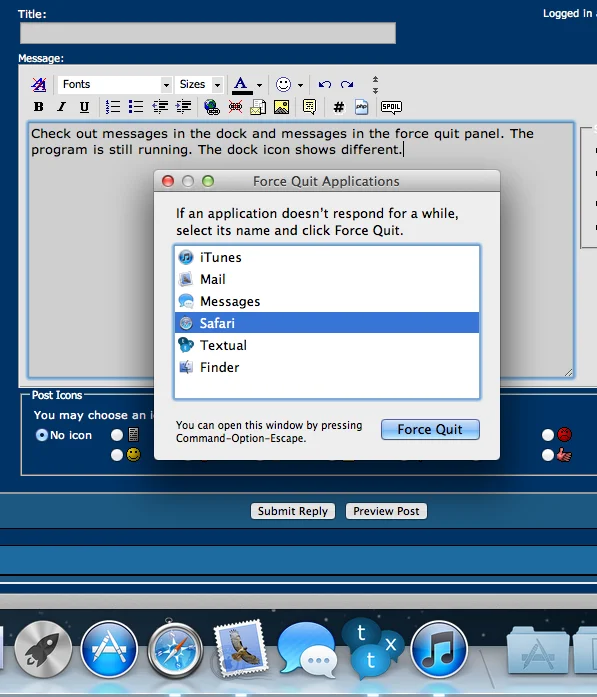Click the Submit Reply button
The width and height of the screenshot is (597, 697).
point(293,511)
